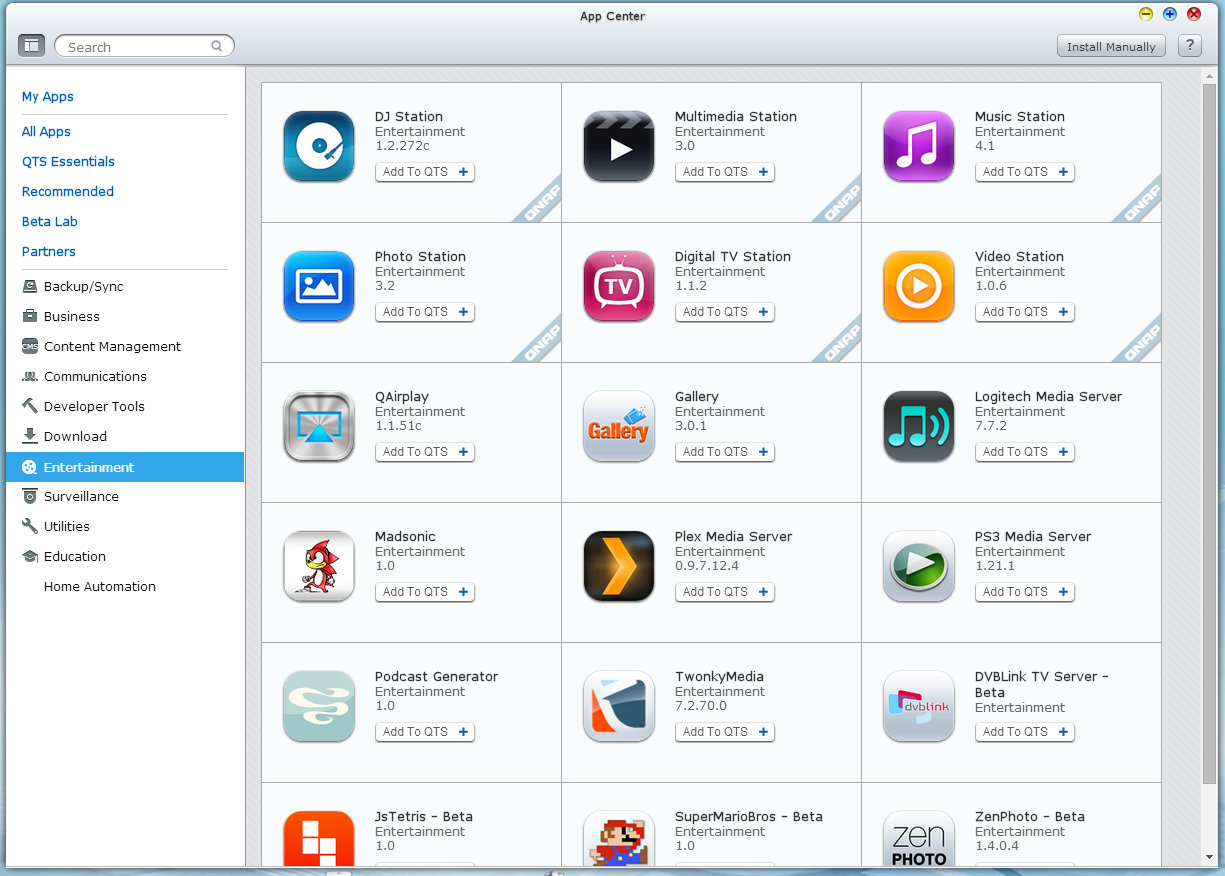The height and width of the screenshot is (876, 1225).
Task: Open the Madsonic app icon
Action: coord(319,566)
